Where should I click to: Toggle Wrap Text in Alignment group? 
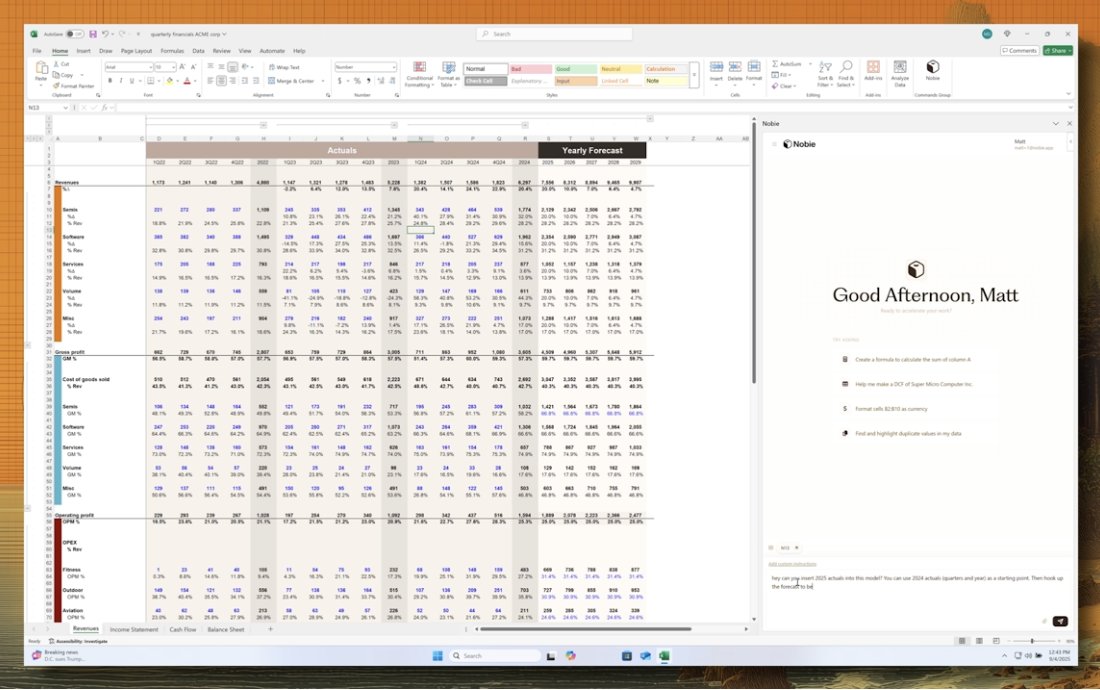[x=284, y=67]
